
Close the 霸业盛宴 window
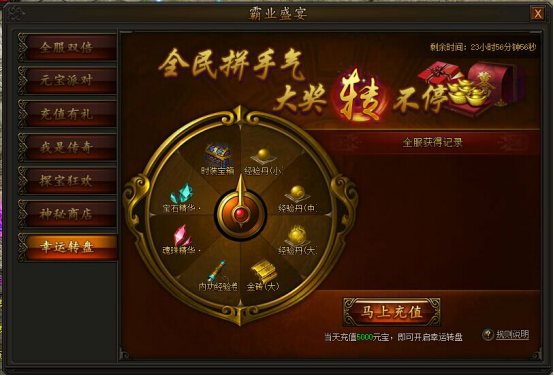point(537,14)
